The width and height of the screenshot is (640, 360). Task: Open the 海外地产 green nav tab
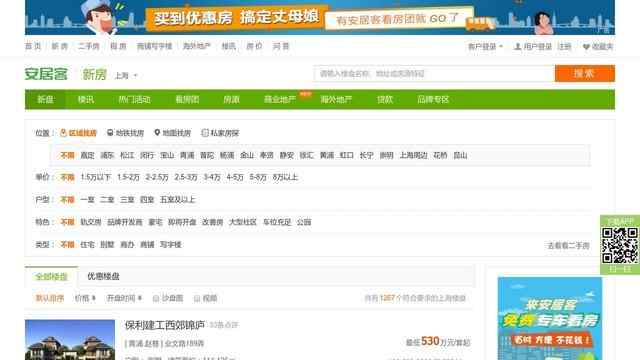(336, 99)
